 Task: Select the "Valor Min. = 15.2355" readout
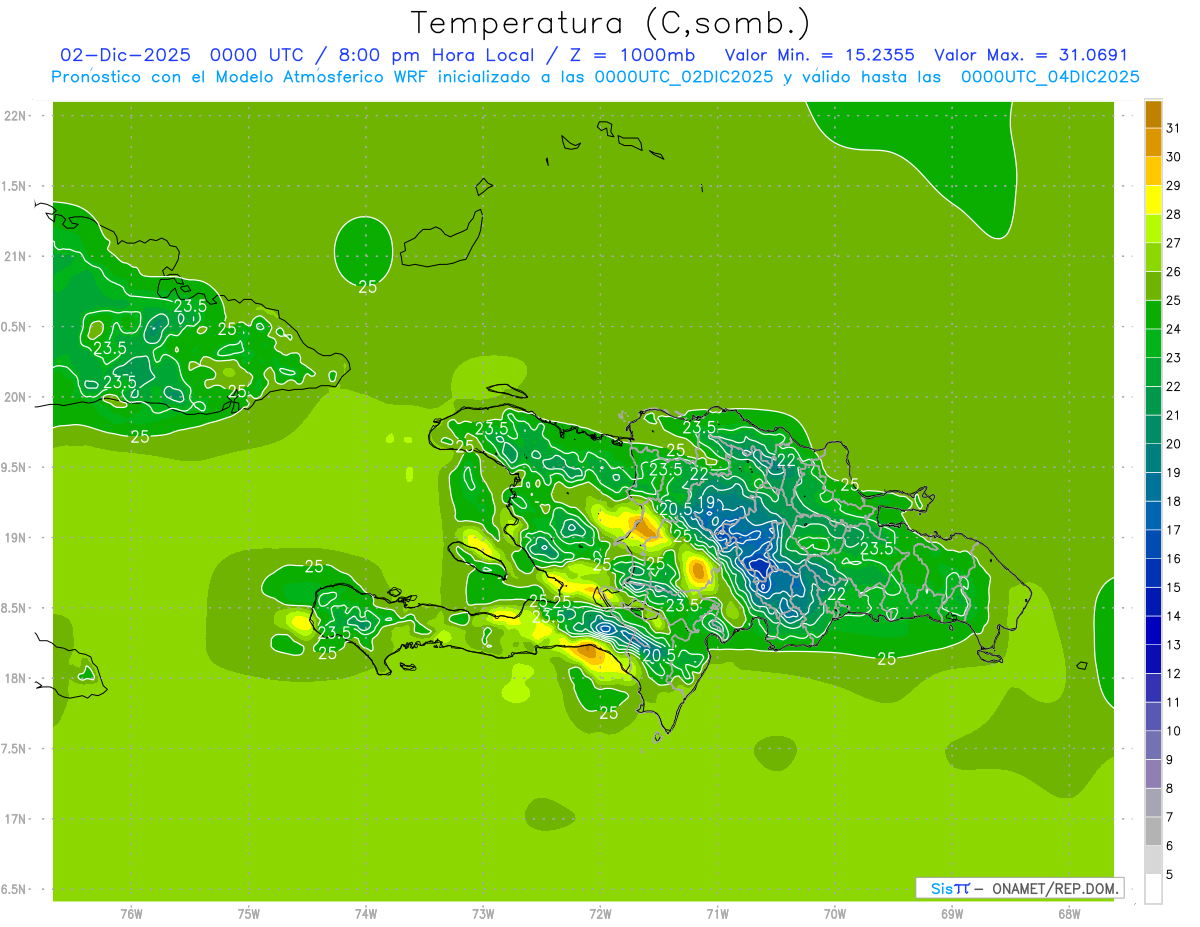819,55
